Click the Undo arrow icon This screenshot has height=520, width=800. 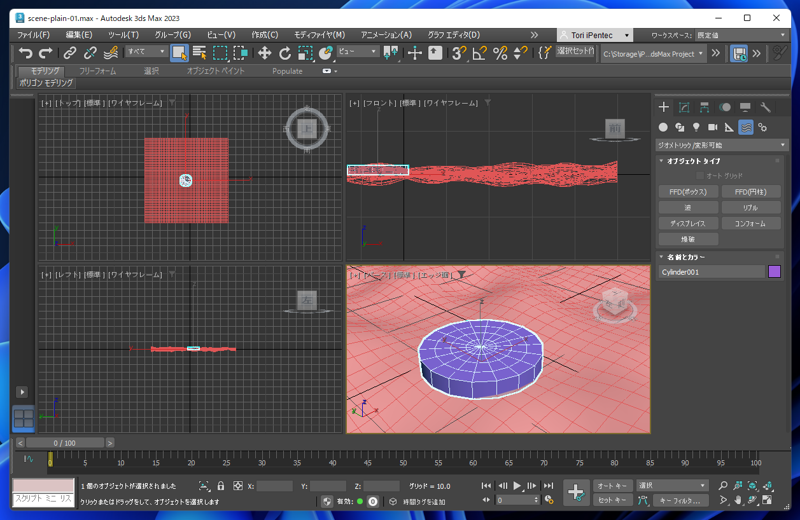(x=25, y=53)
